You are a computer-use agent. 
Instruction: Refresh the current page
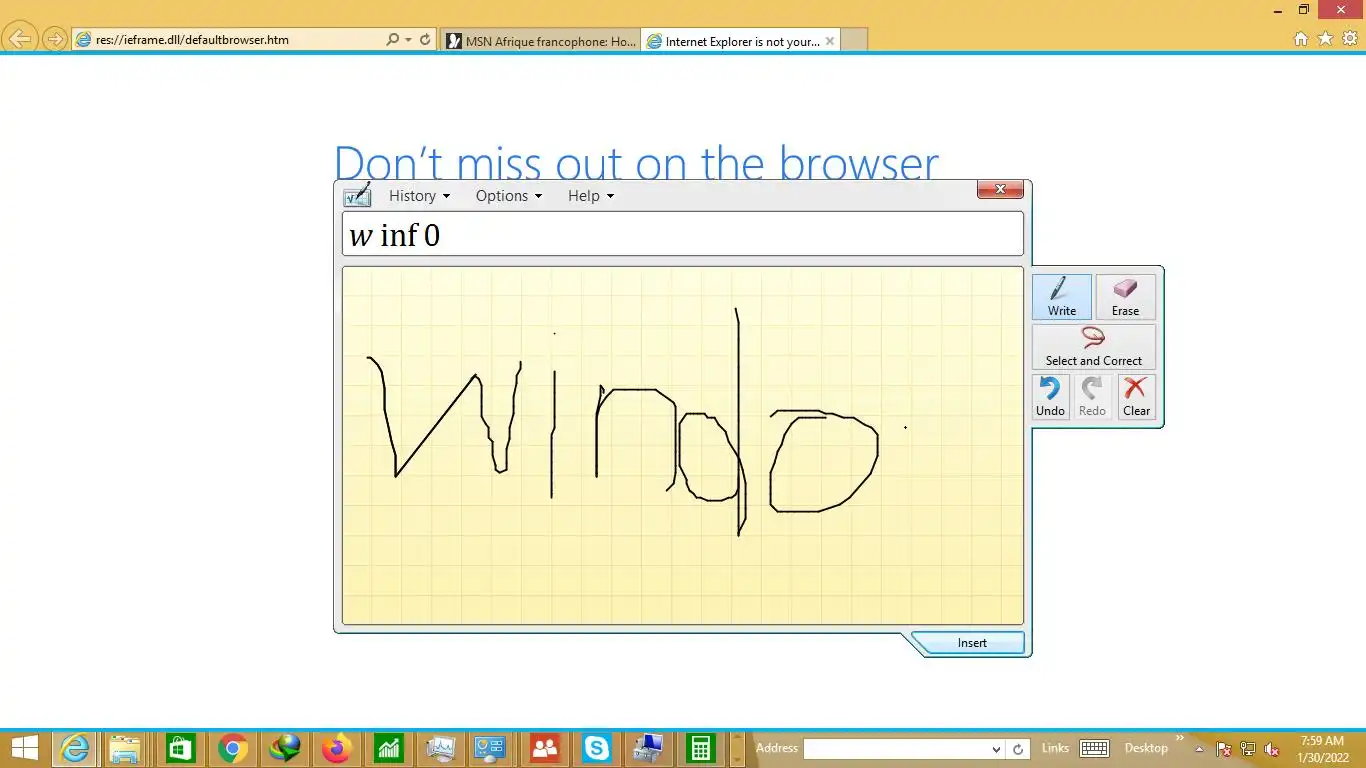point(425,40)
